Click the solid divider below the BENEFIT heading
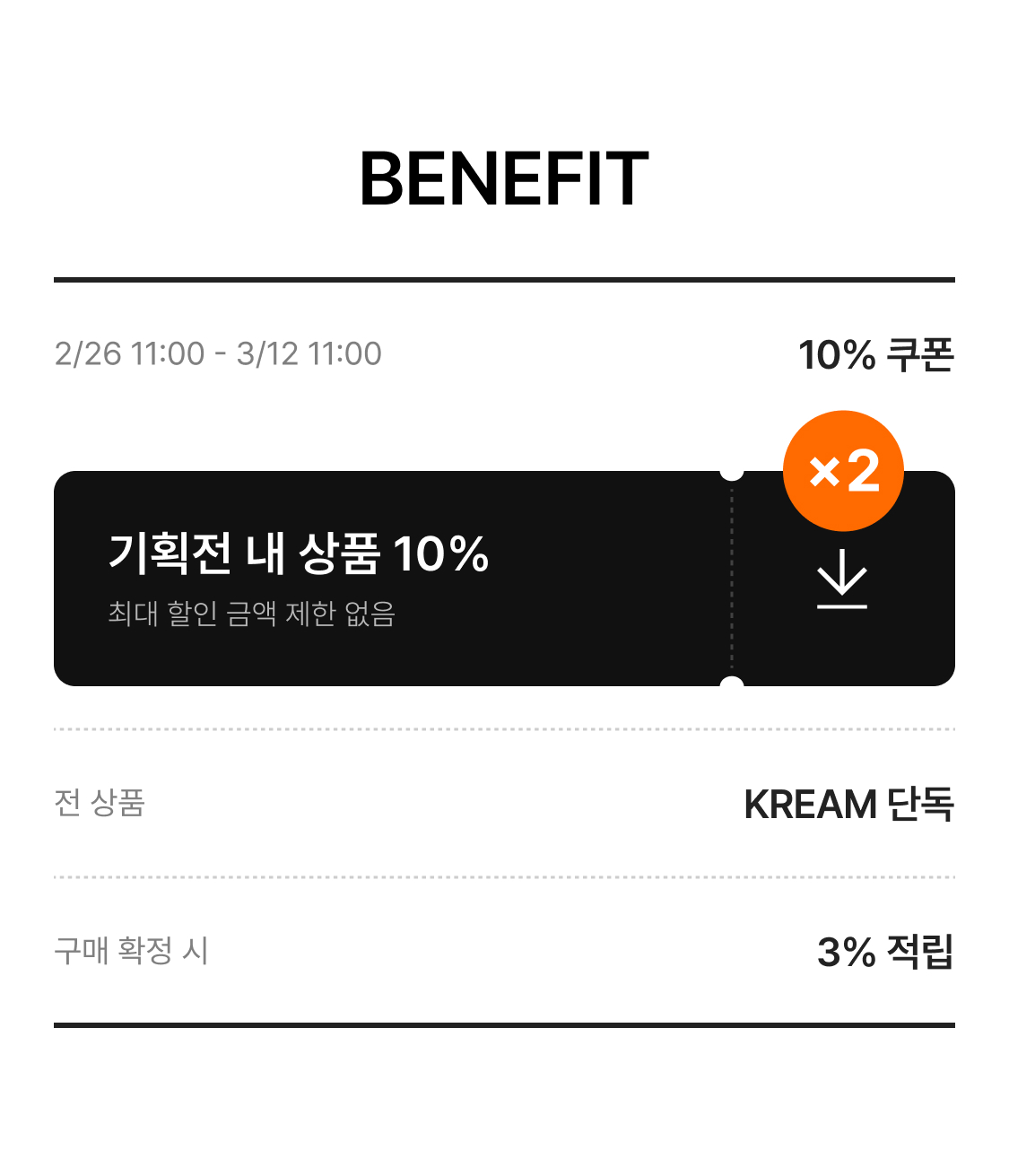 click(504, 280)
